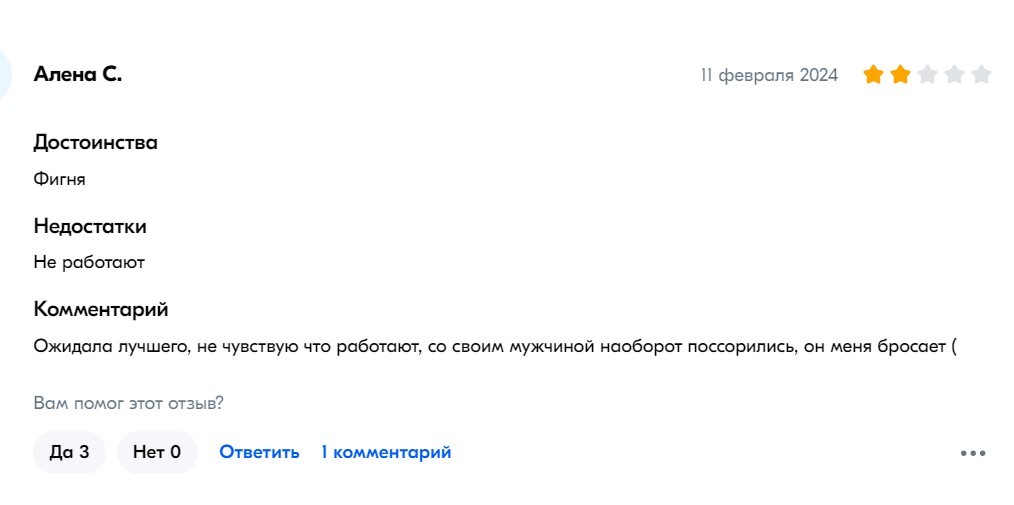Click the third (grey) rating star
The height and width of the screenshot is (505, 1014).
(927, 75)
